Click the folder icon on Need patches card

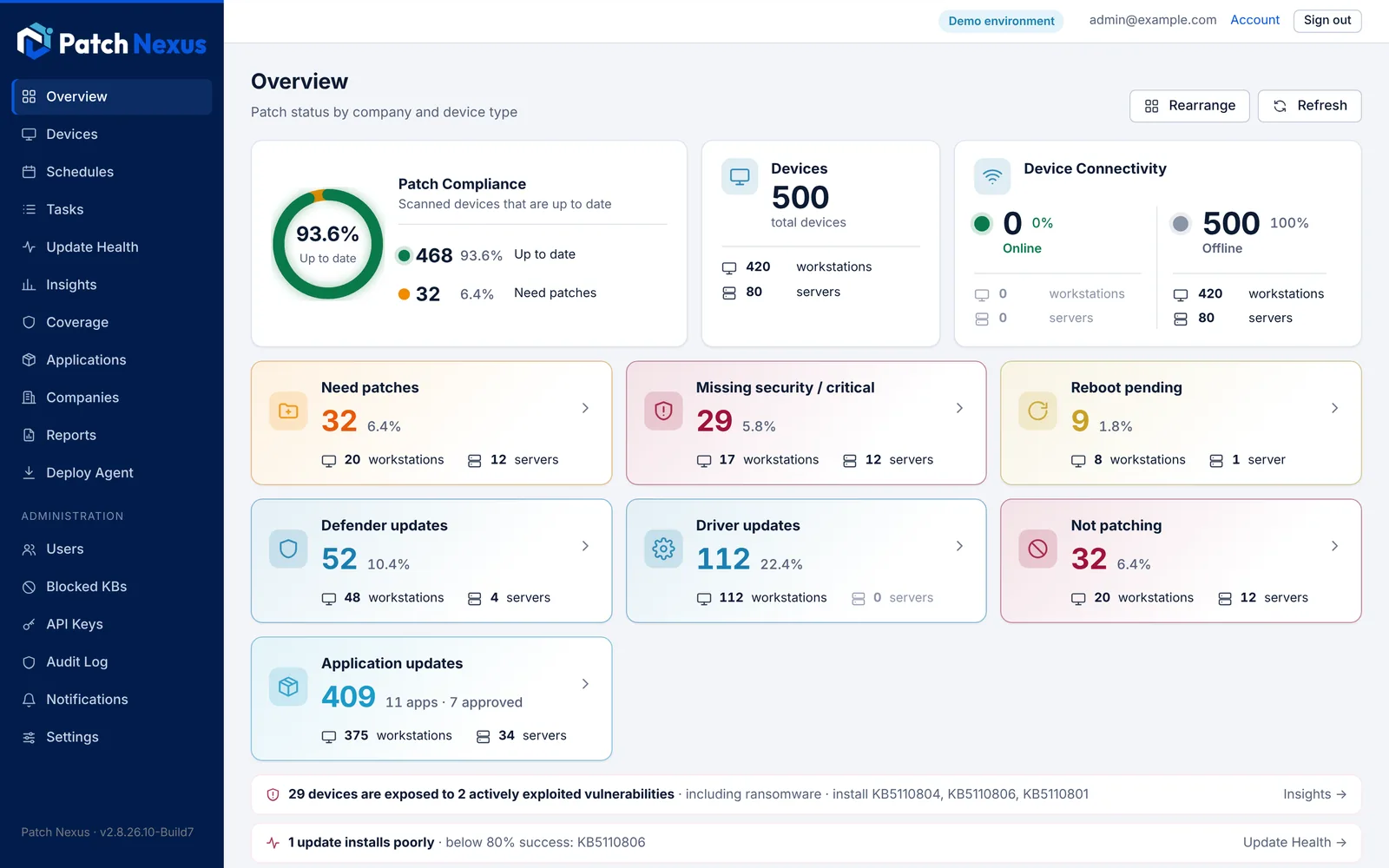[288, 411]
